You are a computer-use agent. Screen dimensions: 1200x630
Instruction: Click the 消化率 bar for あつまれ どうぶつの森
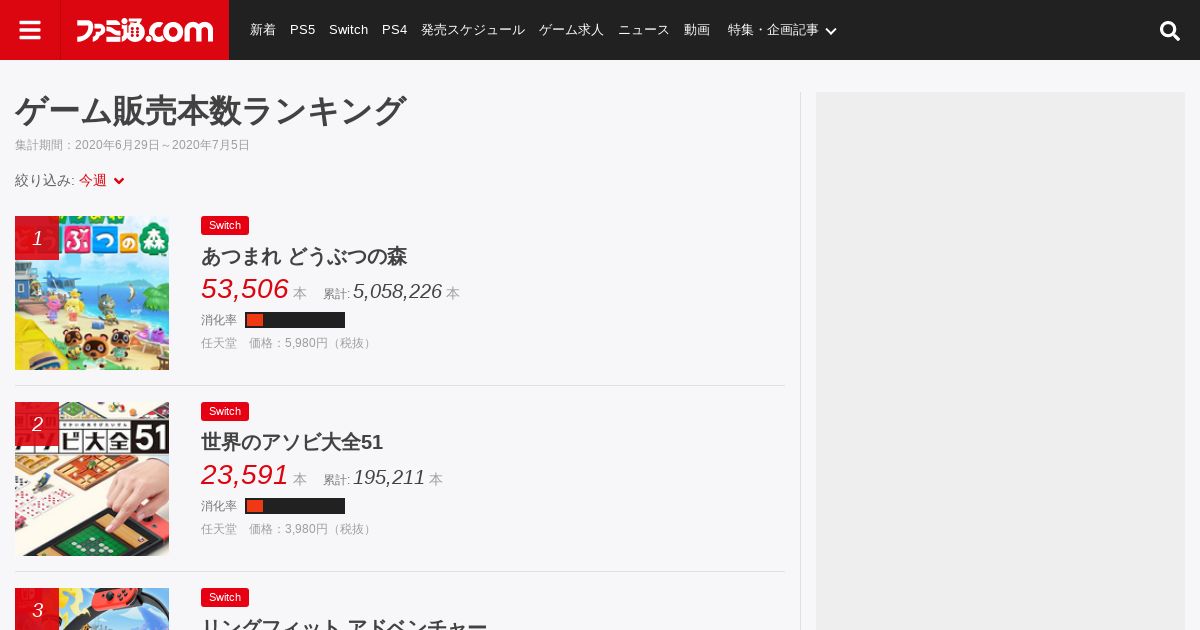click(x=295, y=320)
